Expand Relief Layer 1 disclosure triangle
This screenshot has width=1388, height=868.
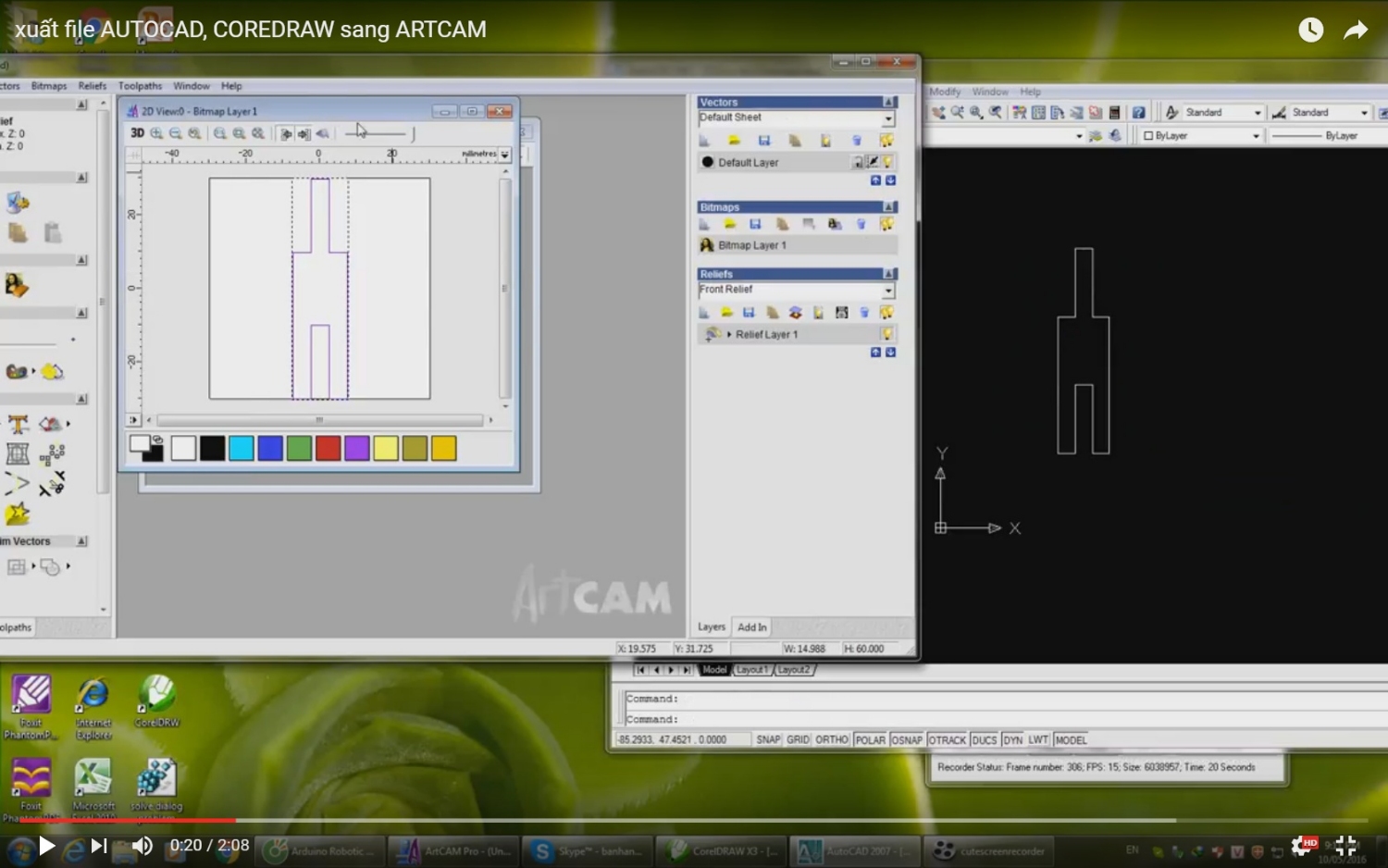click(729, 334)
